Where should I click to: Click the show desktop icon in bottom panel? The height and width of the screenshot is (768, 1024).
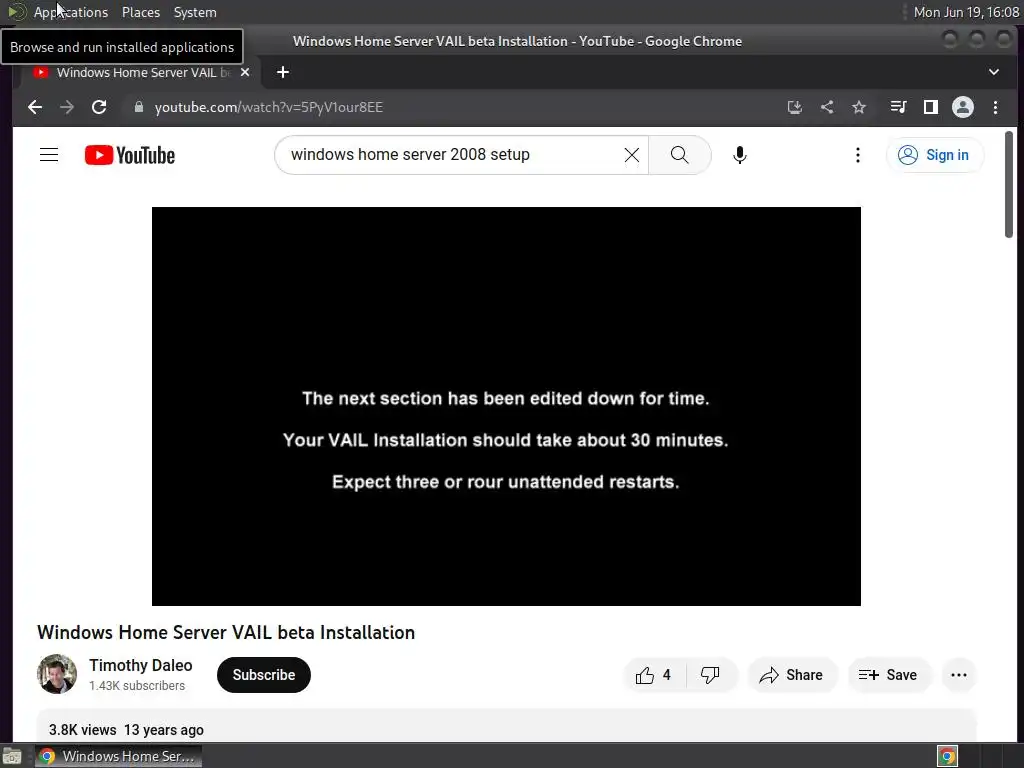tap(12, 756)
